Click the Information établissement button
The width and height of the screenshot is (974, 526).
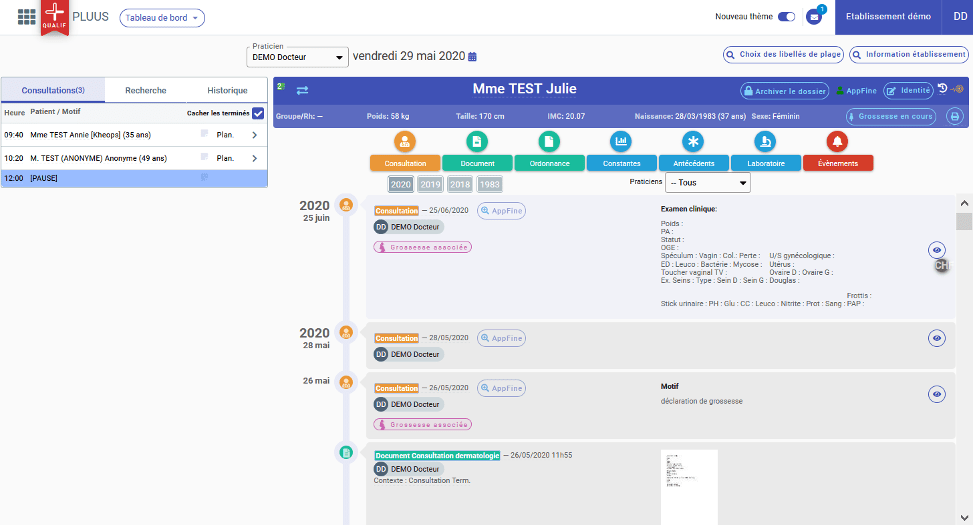click(x=909, y=55)
